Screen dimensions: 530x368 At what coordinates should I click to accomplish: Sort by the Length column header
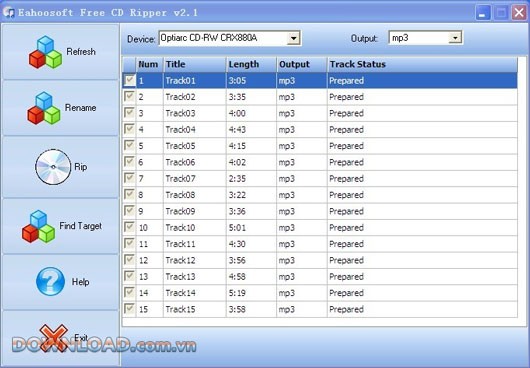point(251,64)
